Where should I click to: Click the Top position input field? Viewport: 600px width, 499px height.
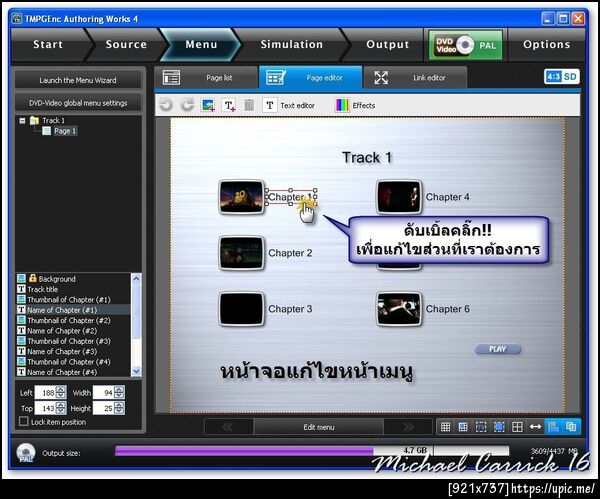(45, 408)
